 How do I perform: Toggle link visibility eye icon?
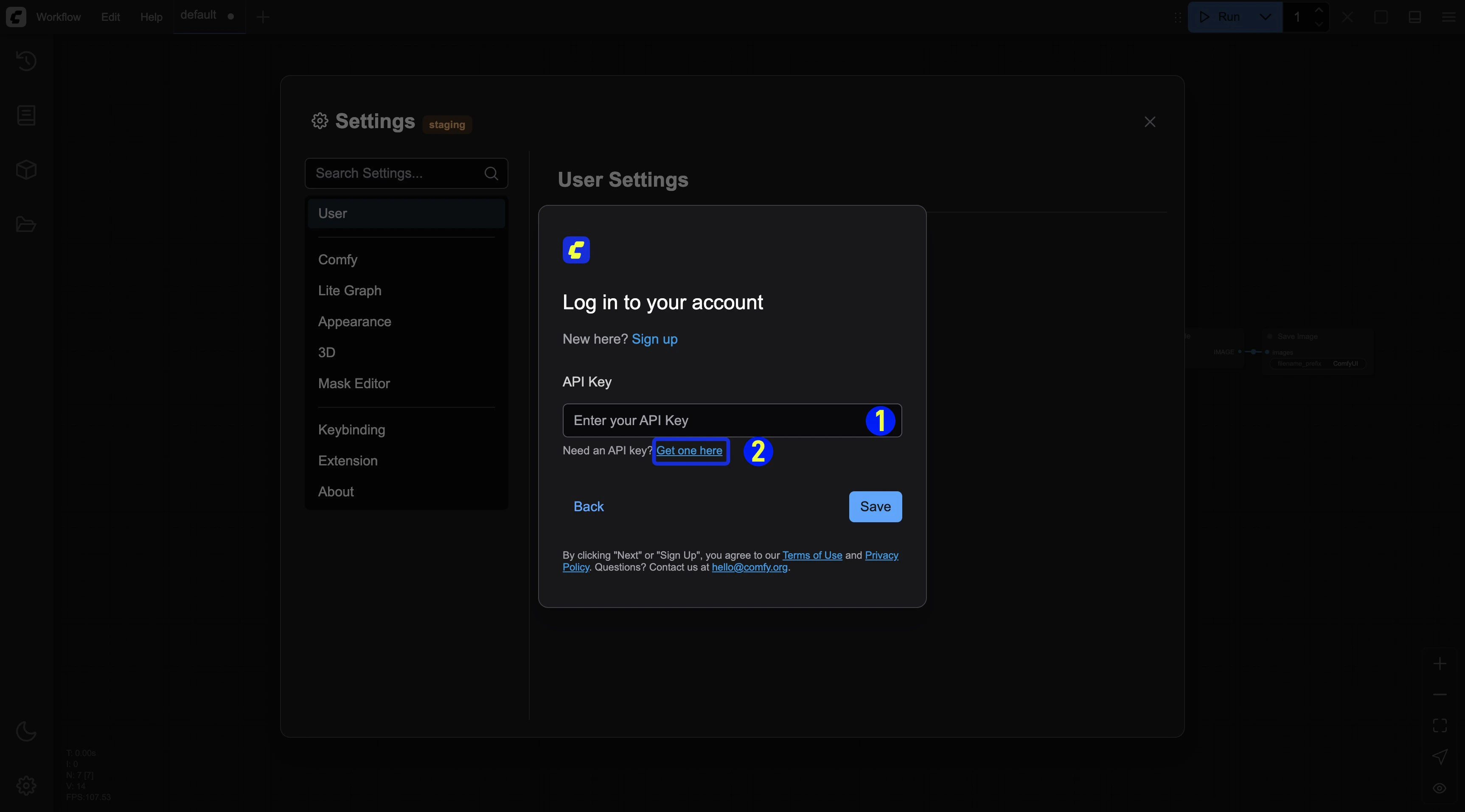coord(1440,788)
